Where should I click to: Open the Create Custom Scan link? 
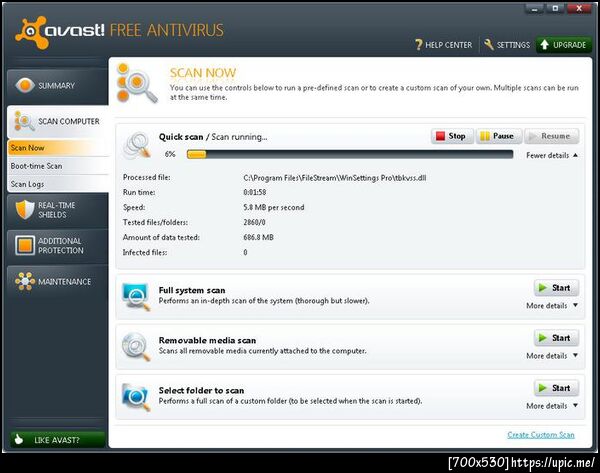[541, 435]
